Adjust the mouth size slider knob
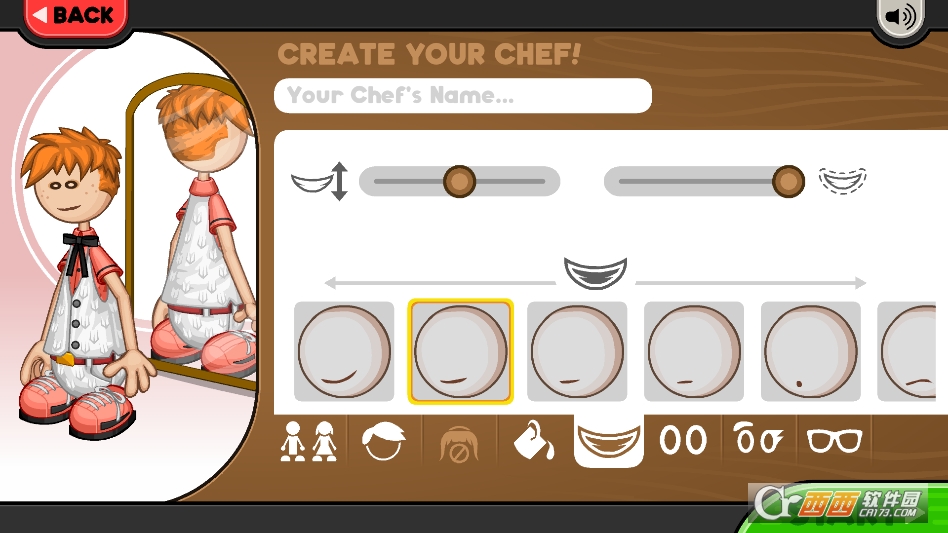Image resolution: width=948 pixels, height=533 pixels. [x=788, y=181]
